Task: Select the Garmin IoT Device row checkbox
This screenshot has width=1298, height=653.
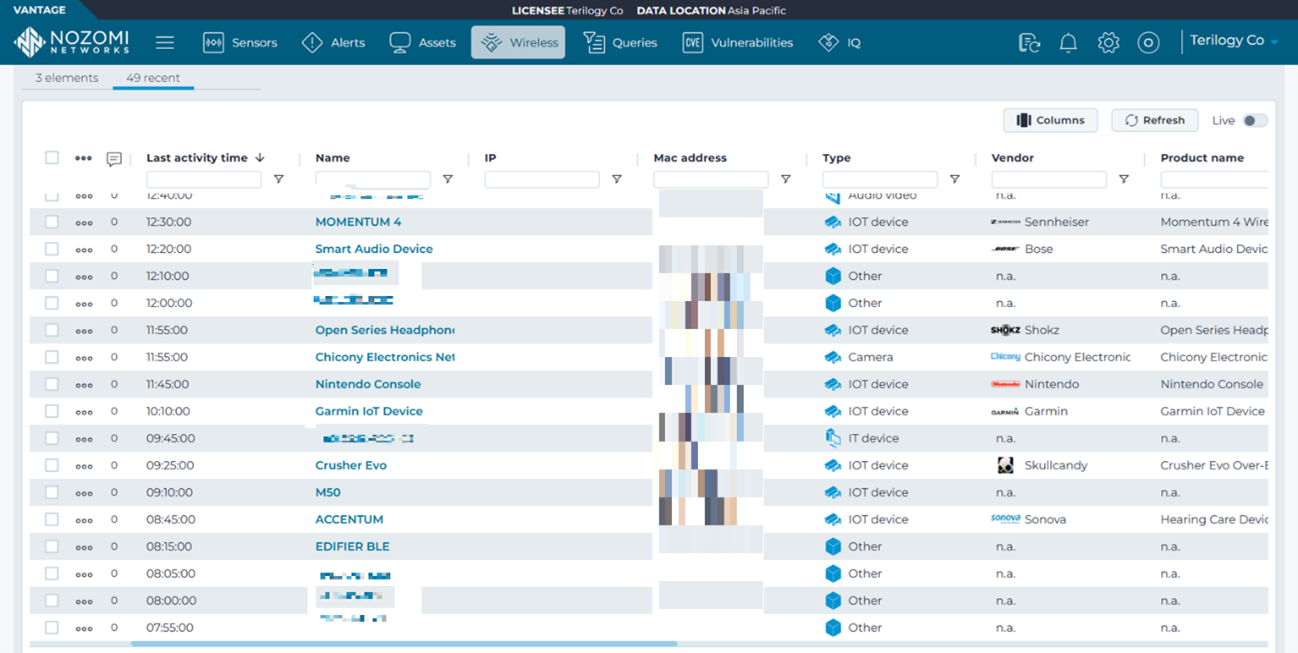Action: tap(52, 411)
